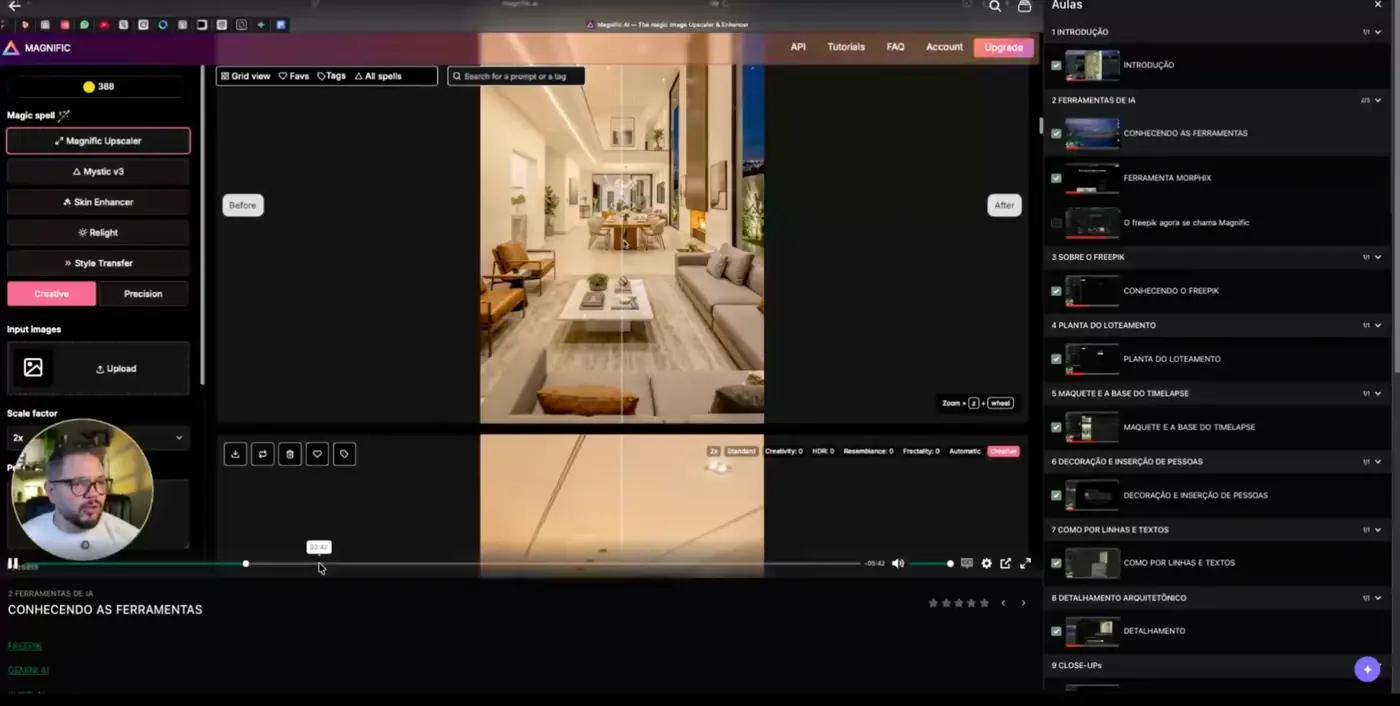The width and height of the screenshot is (1400, 706).
Task: Select Mystic v3 spell
Action: click(98, 172)
